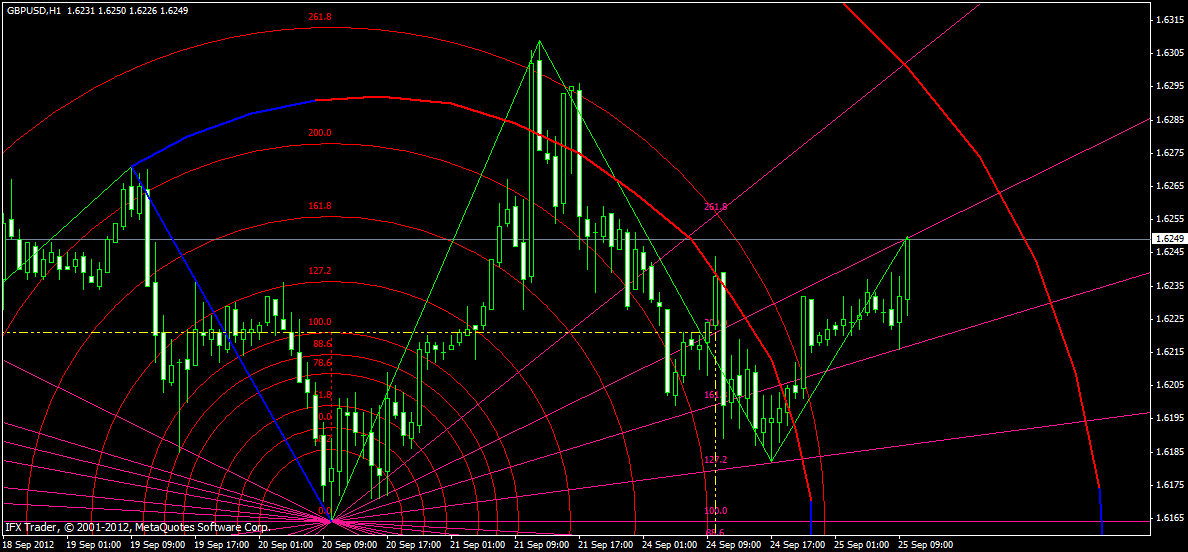
Task: Select the current price tag 1.6249
Action: (x=1168, y=239)
